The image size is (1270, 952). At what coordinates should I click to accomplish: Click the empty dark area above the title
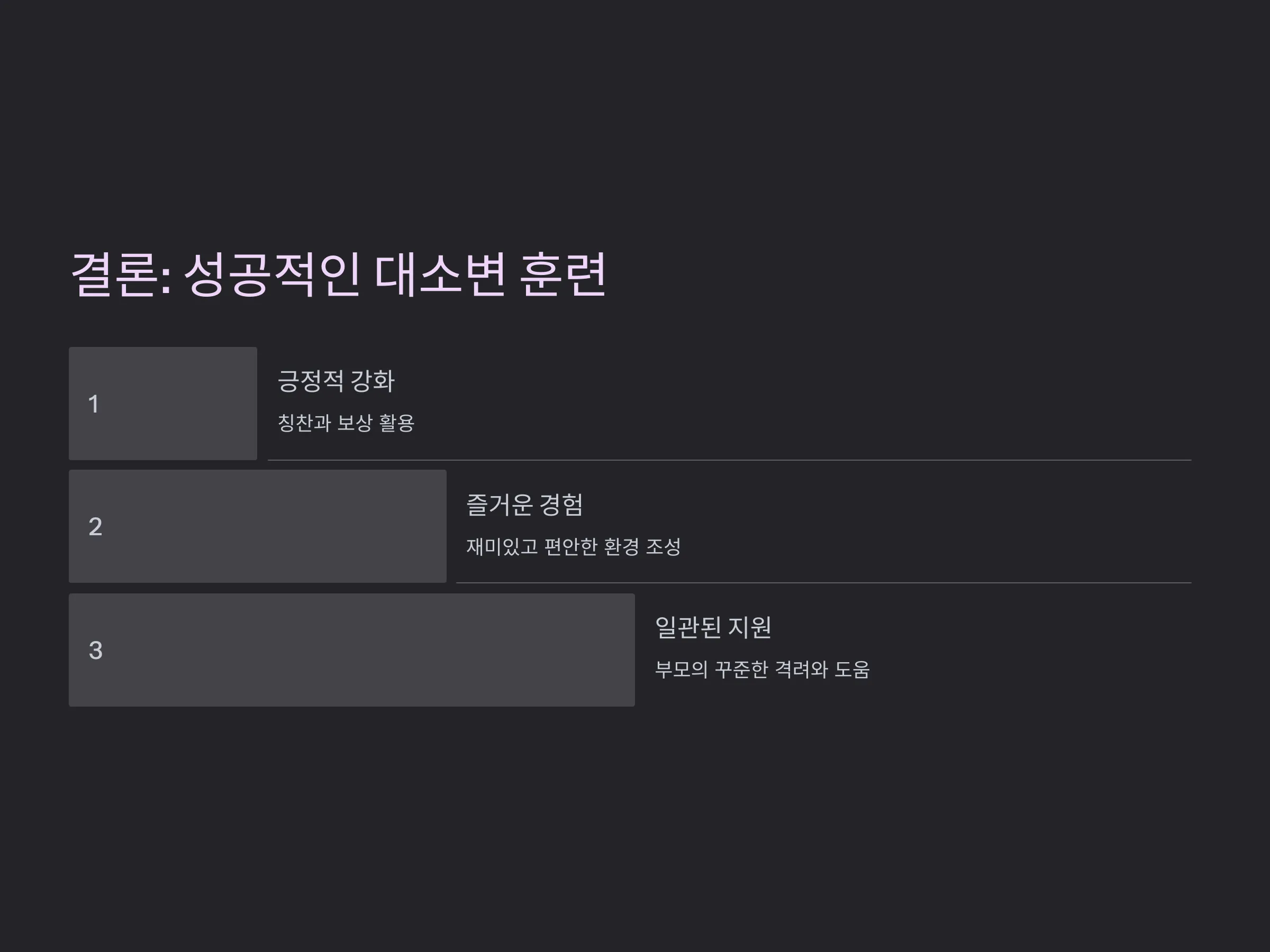(x=635, y=115)
